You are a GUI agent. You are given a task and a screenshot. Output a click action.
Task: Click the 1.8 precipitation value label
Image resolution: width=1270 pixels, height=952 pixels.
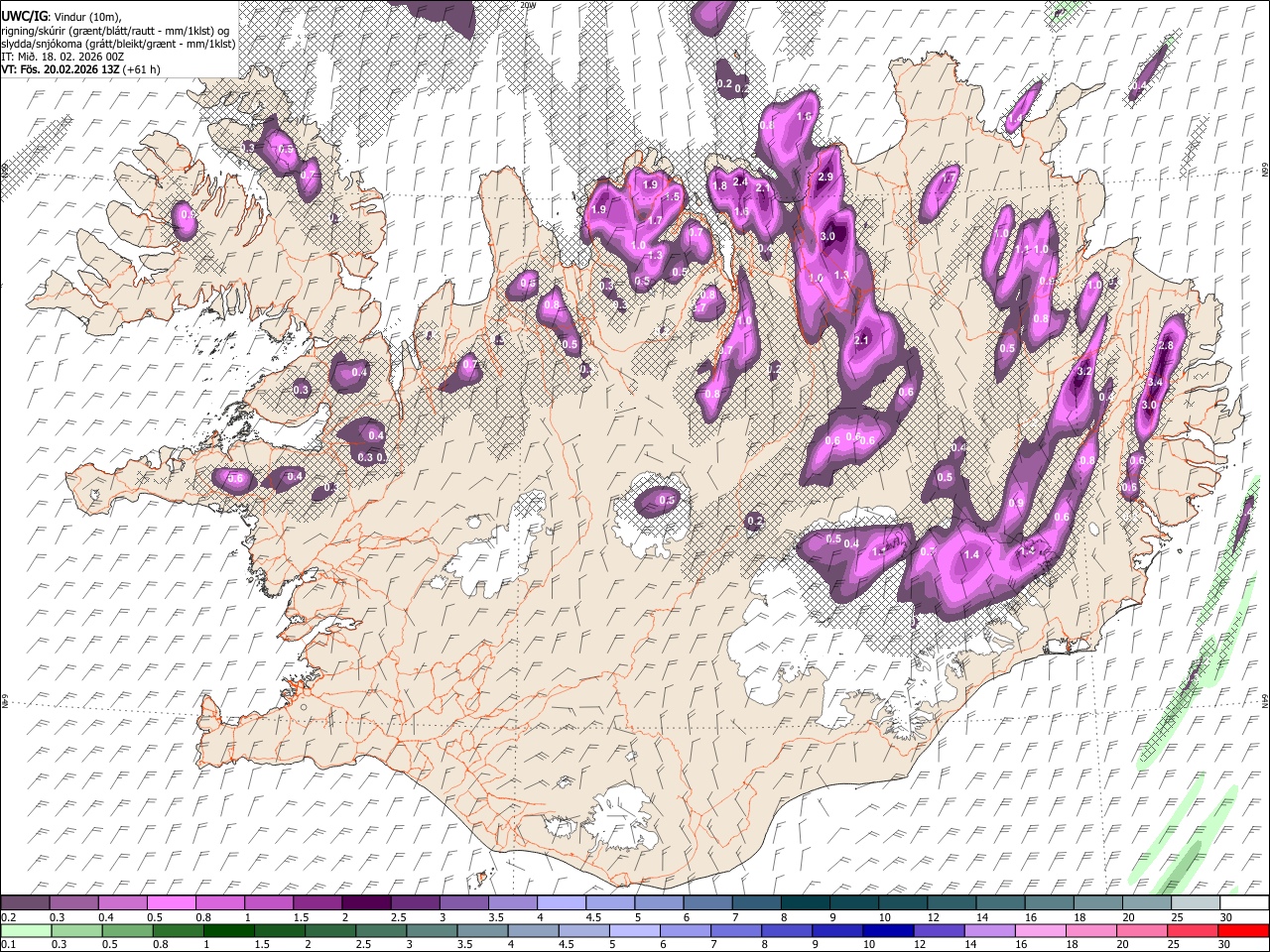click(x=720, y=185)
